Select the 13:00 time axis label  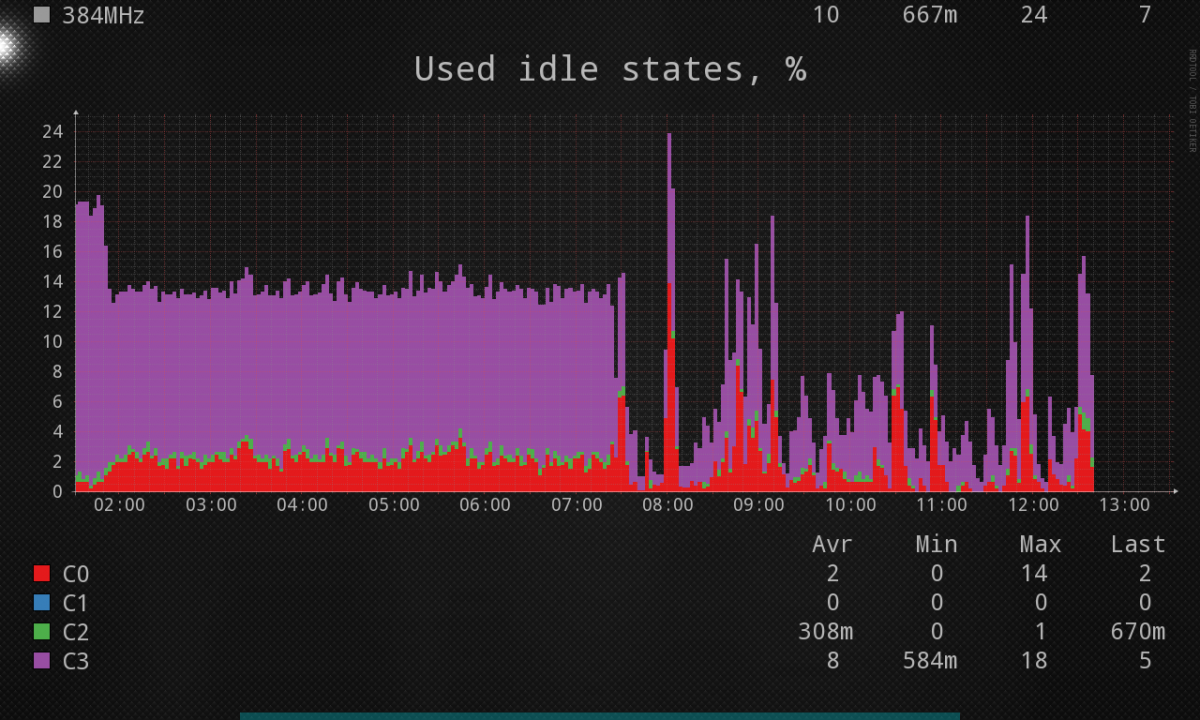pyautogui.click(x=1124, y=506)
